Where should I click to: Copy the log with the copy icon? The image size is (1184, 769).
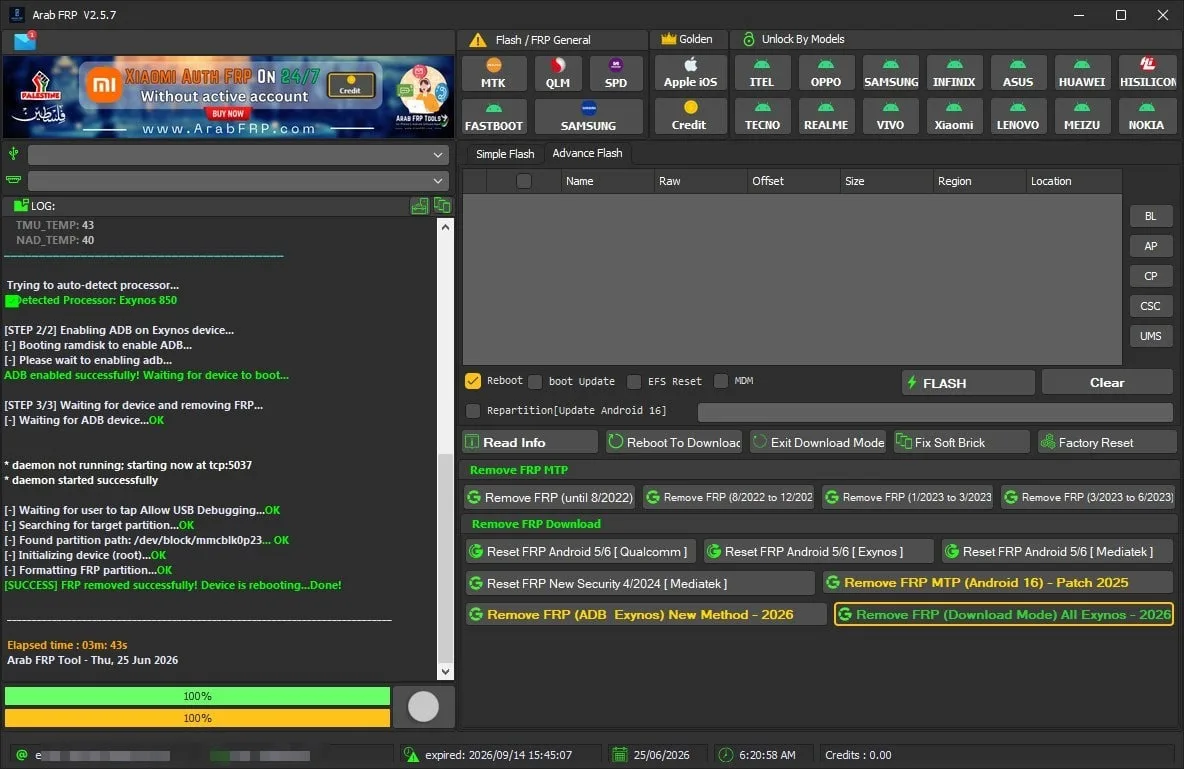point(442,205)
